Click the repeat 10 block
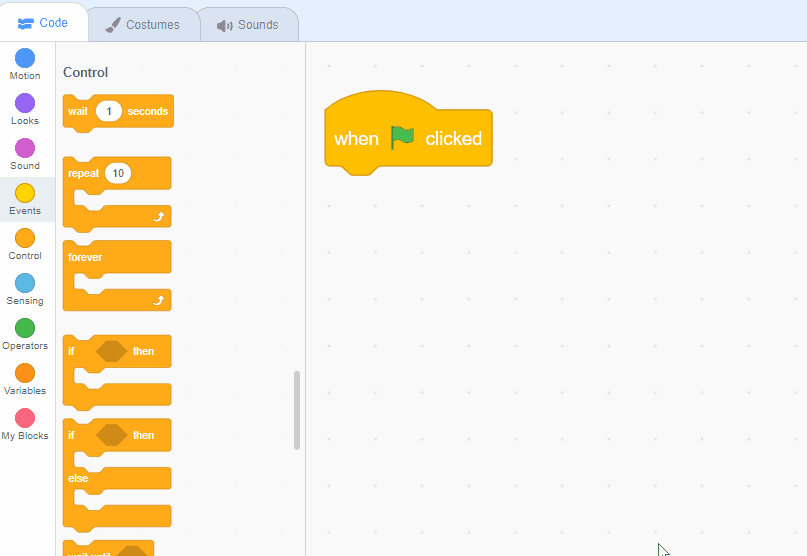The image size is (807, 556). pos(117,194)
